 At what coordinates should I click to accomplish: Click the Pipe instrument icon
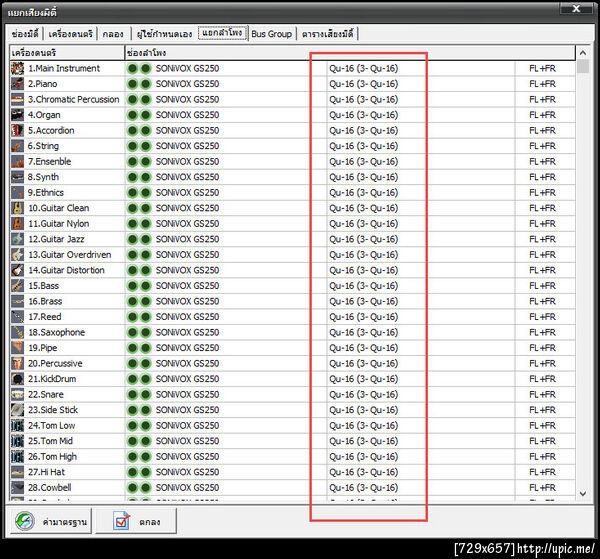pos(17,348)
